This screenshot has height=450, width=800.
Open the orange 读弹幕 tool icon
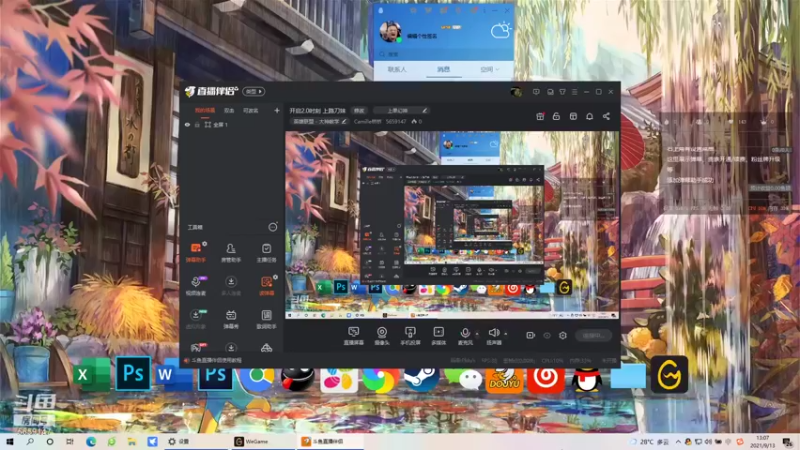[x=266, y=286]
